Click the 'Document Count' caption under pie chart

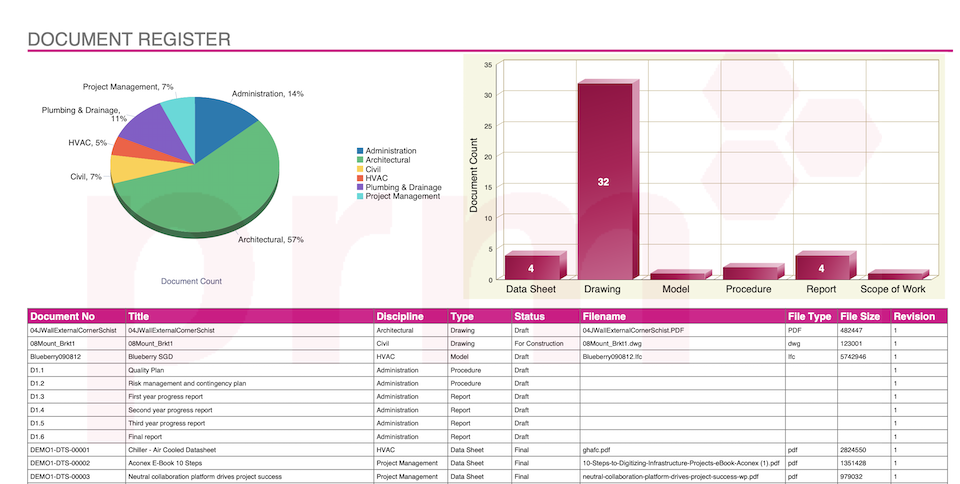coord(191,281)
